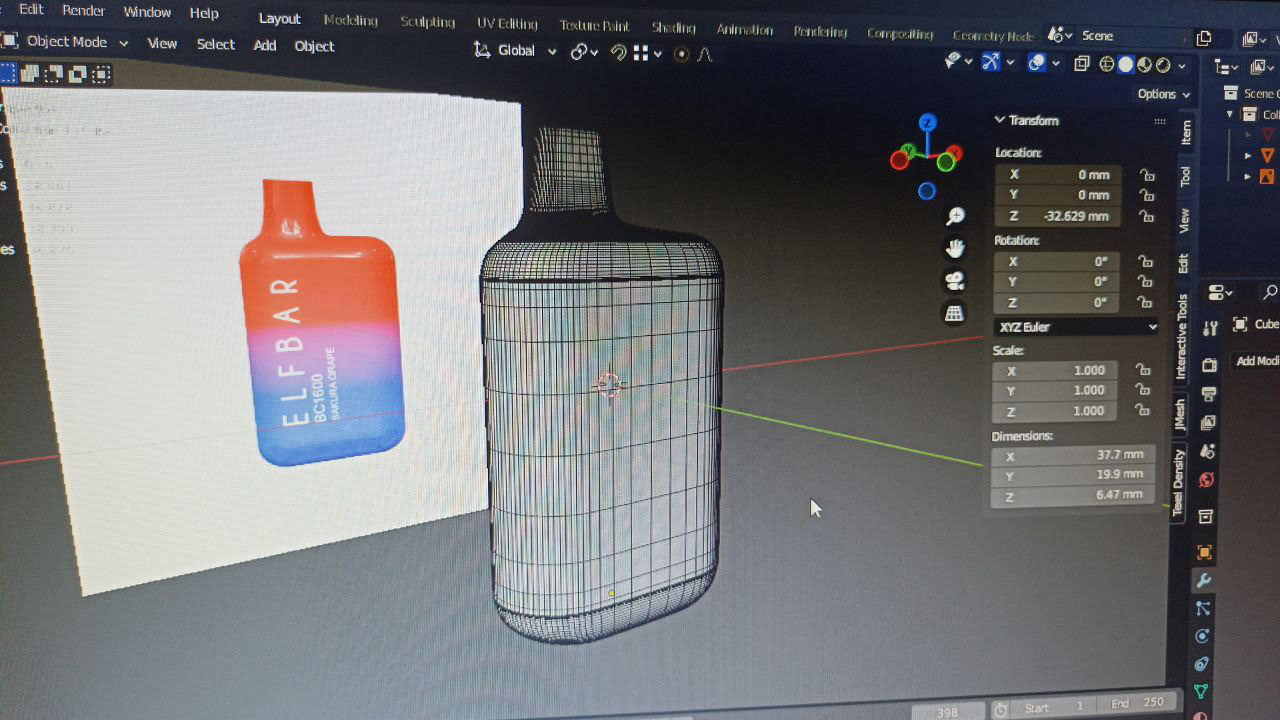Click Location Z value field

(1058, 216)
